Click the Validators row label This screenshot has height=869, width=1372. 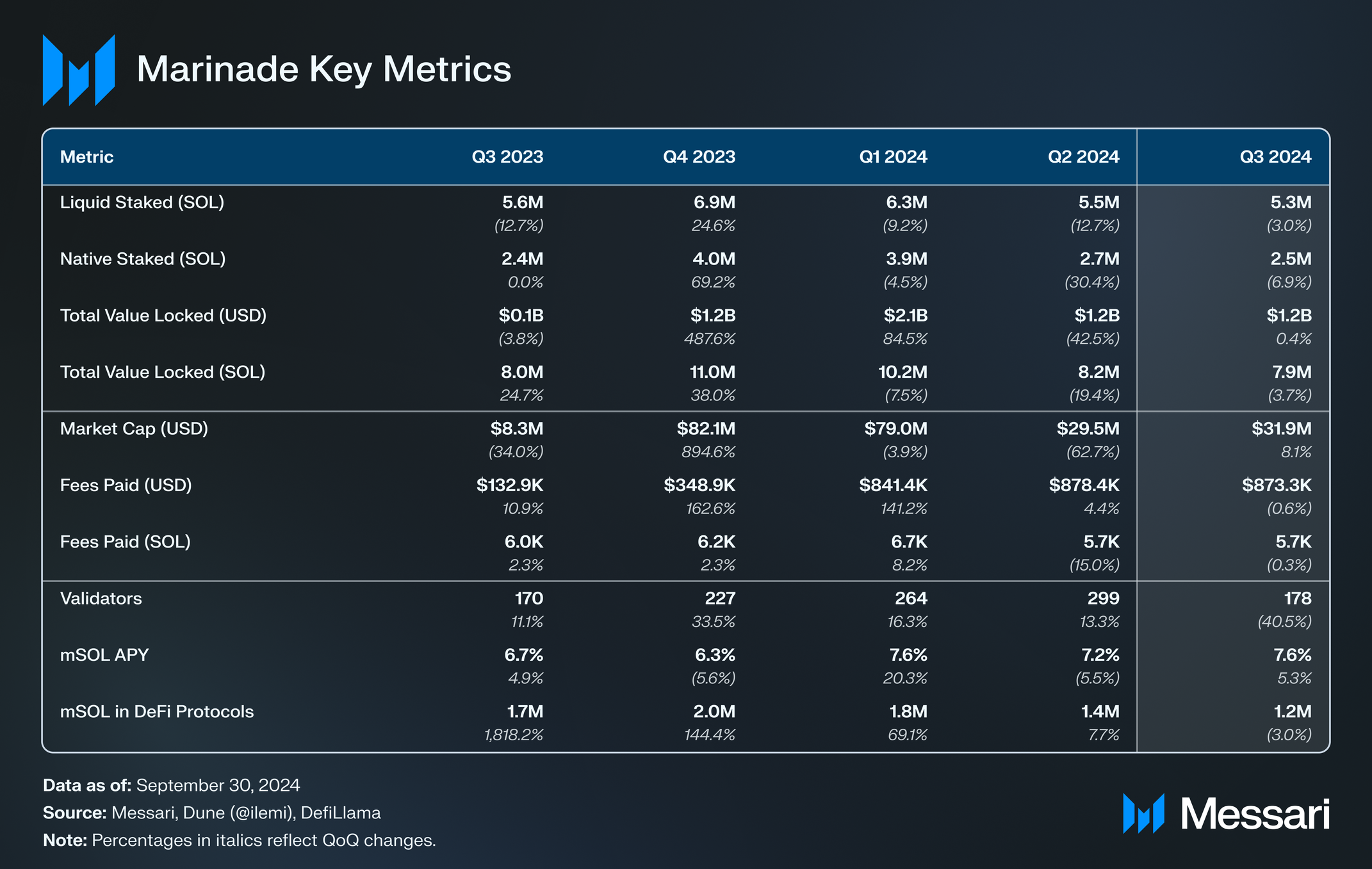[x=101, y=598]
